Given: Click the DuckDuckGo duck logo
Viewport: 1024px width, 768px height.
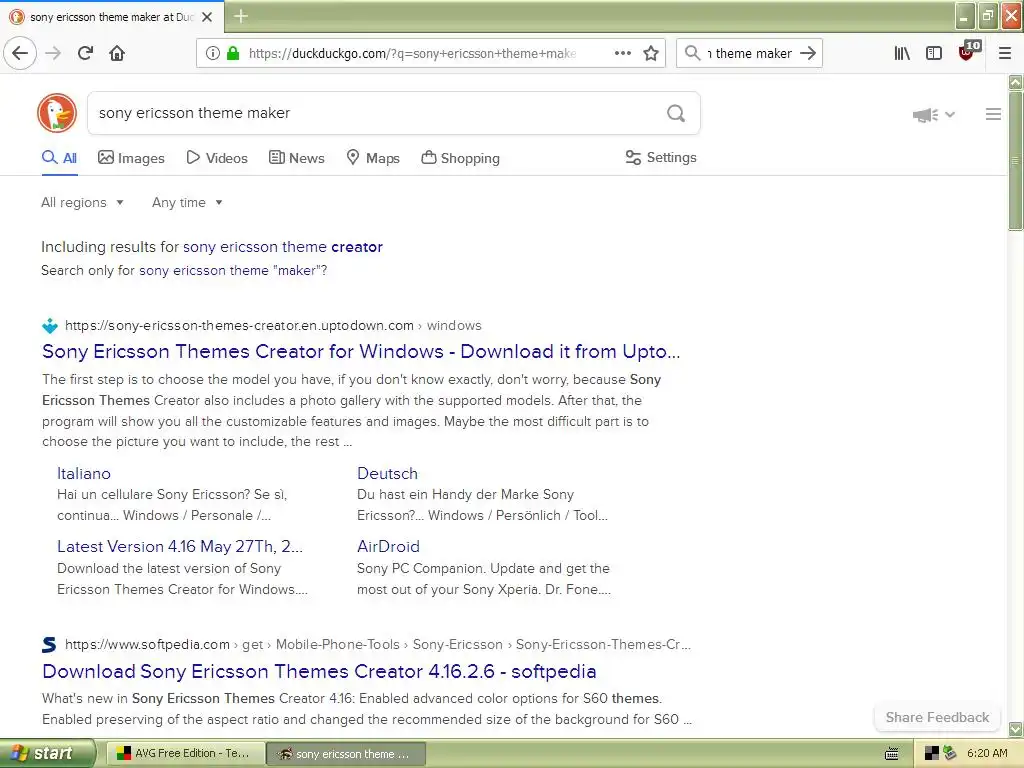Looking at the screenshot, I should tap(57, 113).
